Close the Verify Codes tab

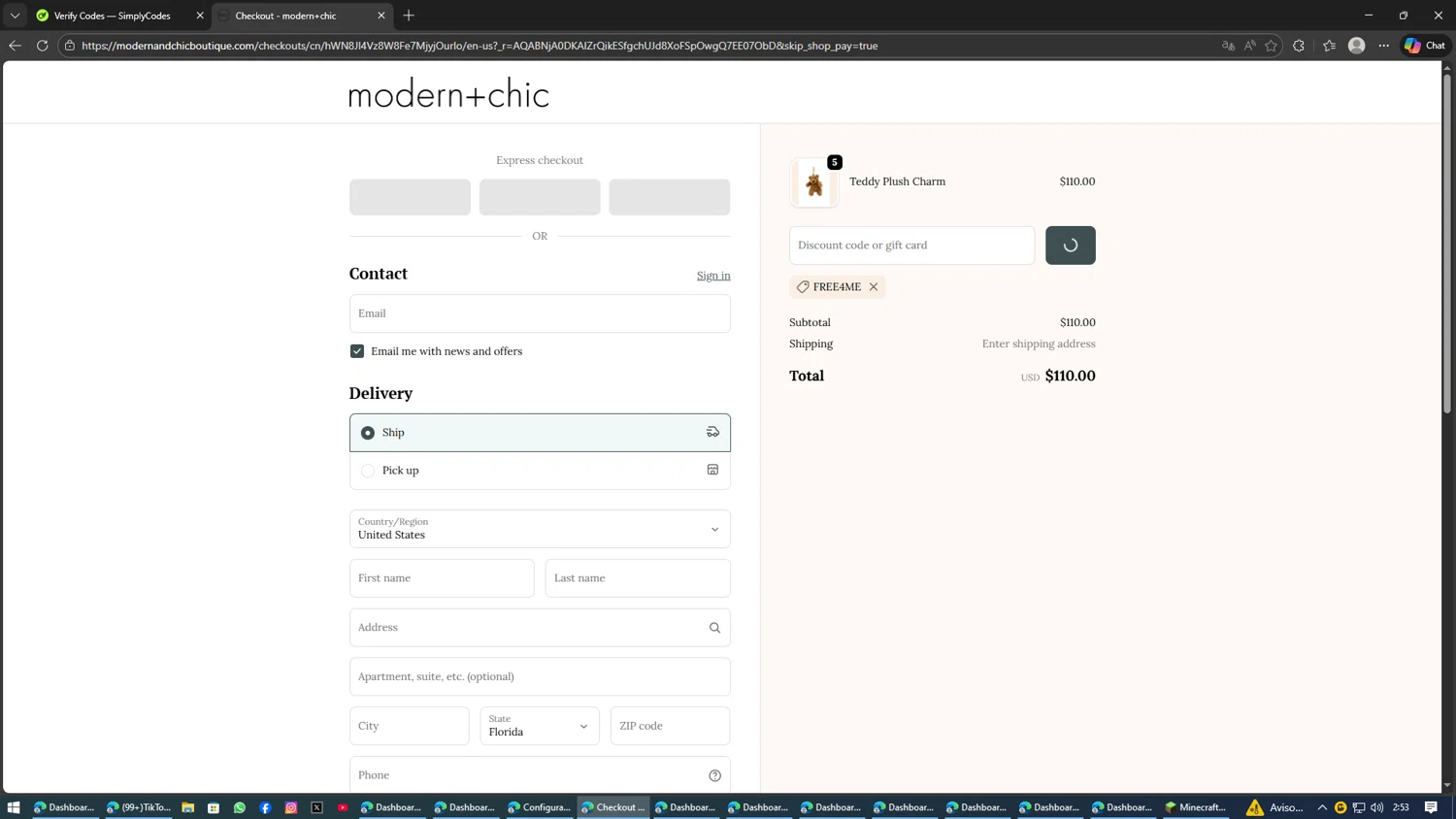200,16
